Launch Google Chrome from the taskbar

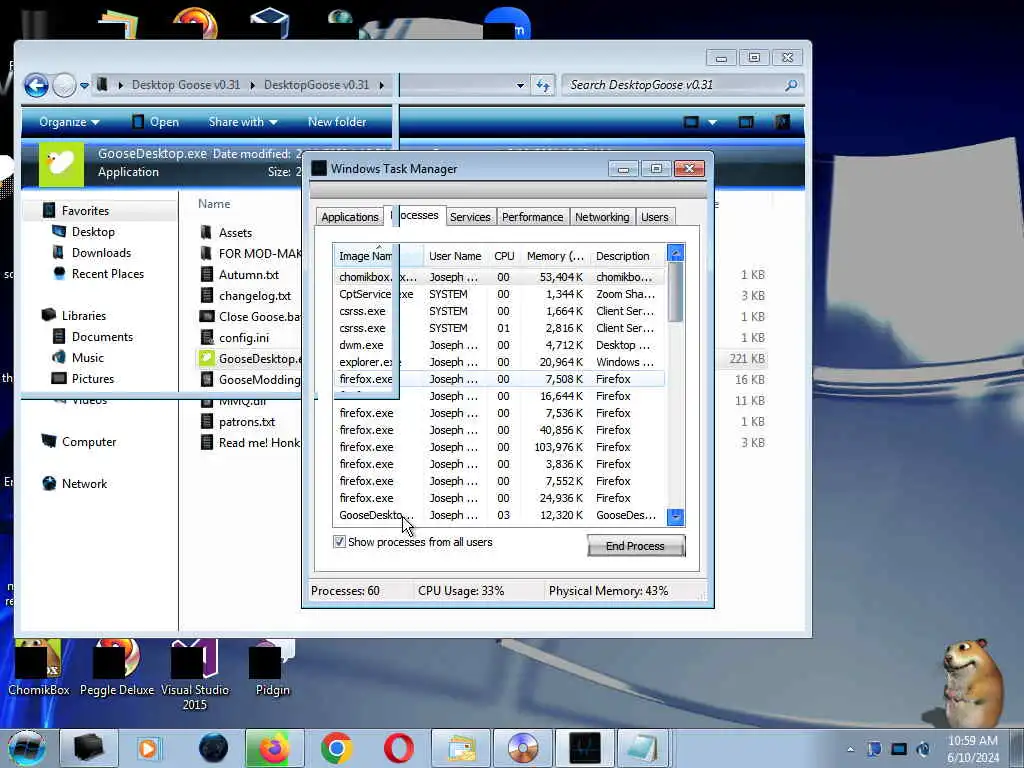point(337,748)
